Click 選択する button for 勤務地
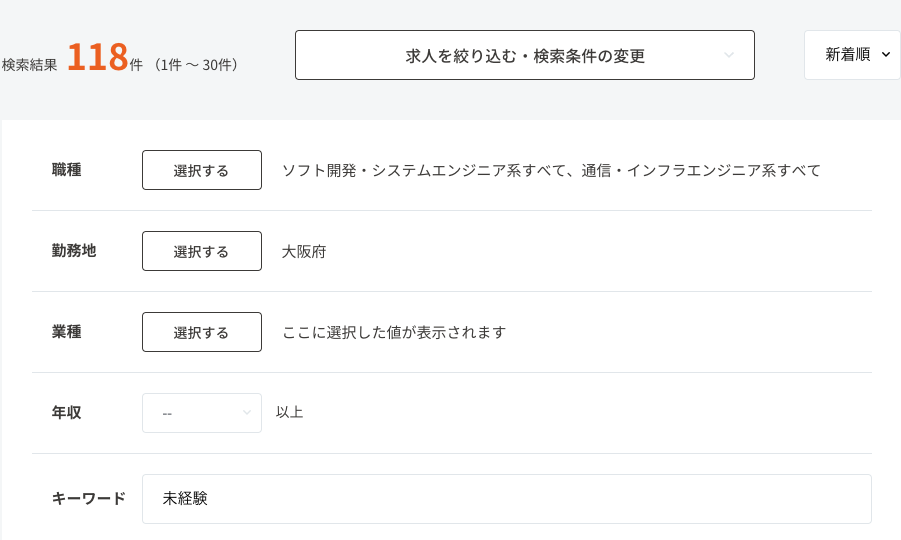Screen dimensions: 901x540 [x=201, y=251]
